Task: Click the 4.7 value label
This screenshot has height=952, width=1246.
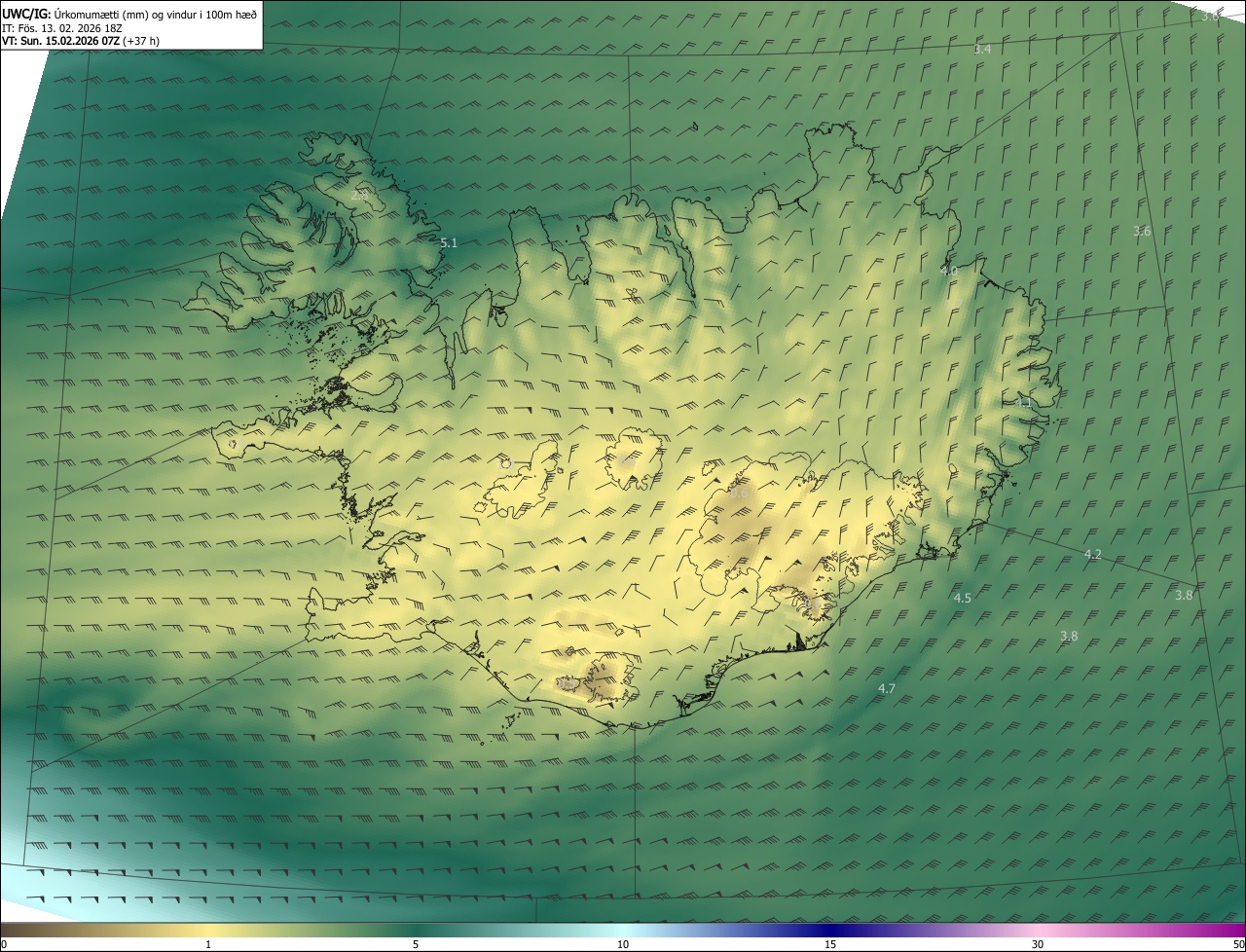Action: pyautogui.click(x=887, y=689)
